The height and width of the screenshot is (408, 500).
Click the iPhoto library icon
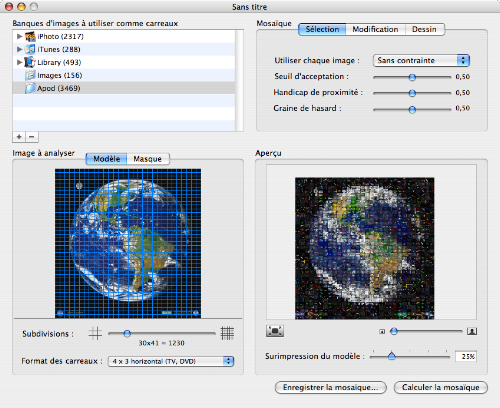[x=30, y=36]
